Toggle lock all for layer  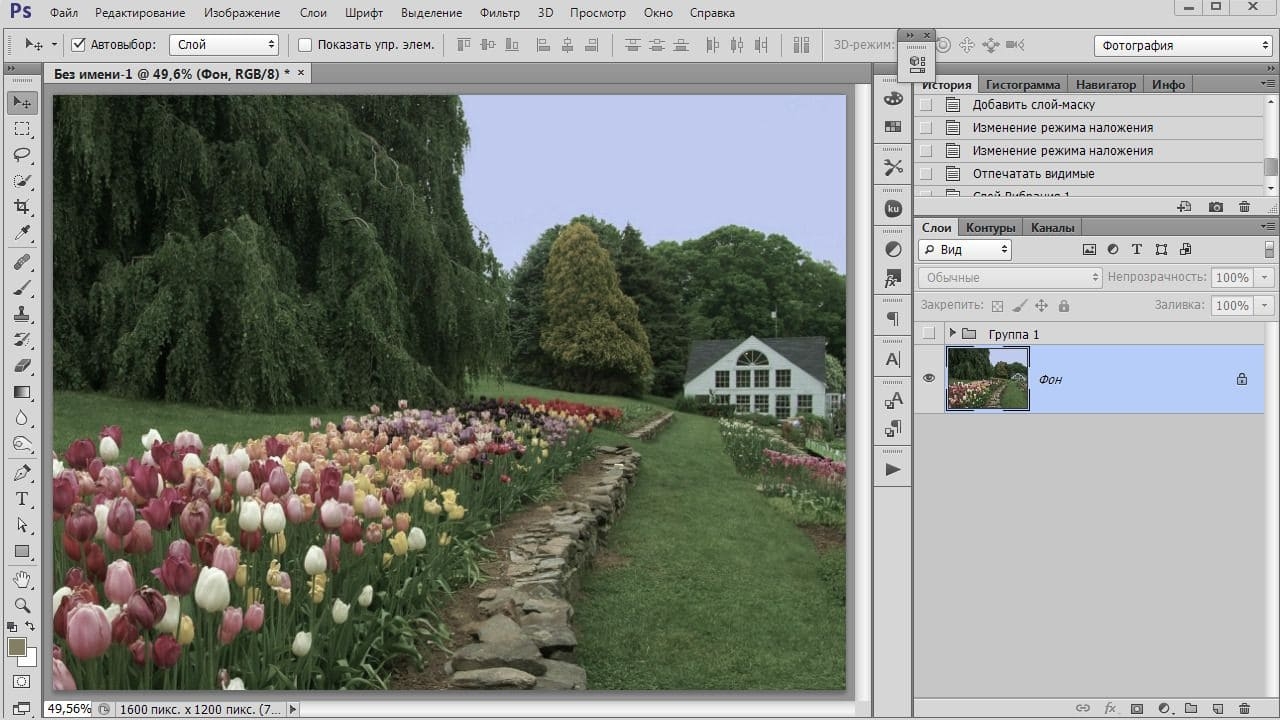(1064, 306)
